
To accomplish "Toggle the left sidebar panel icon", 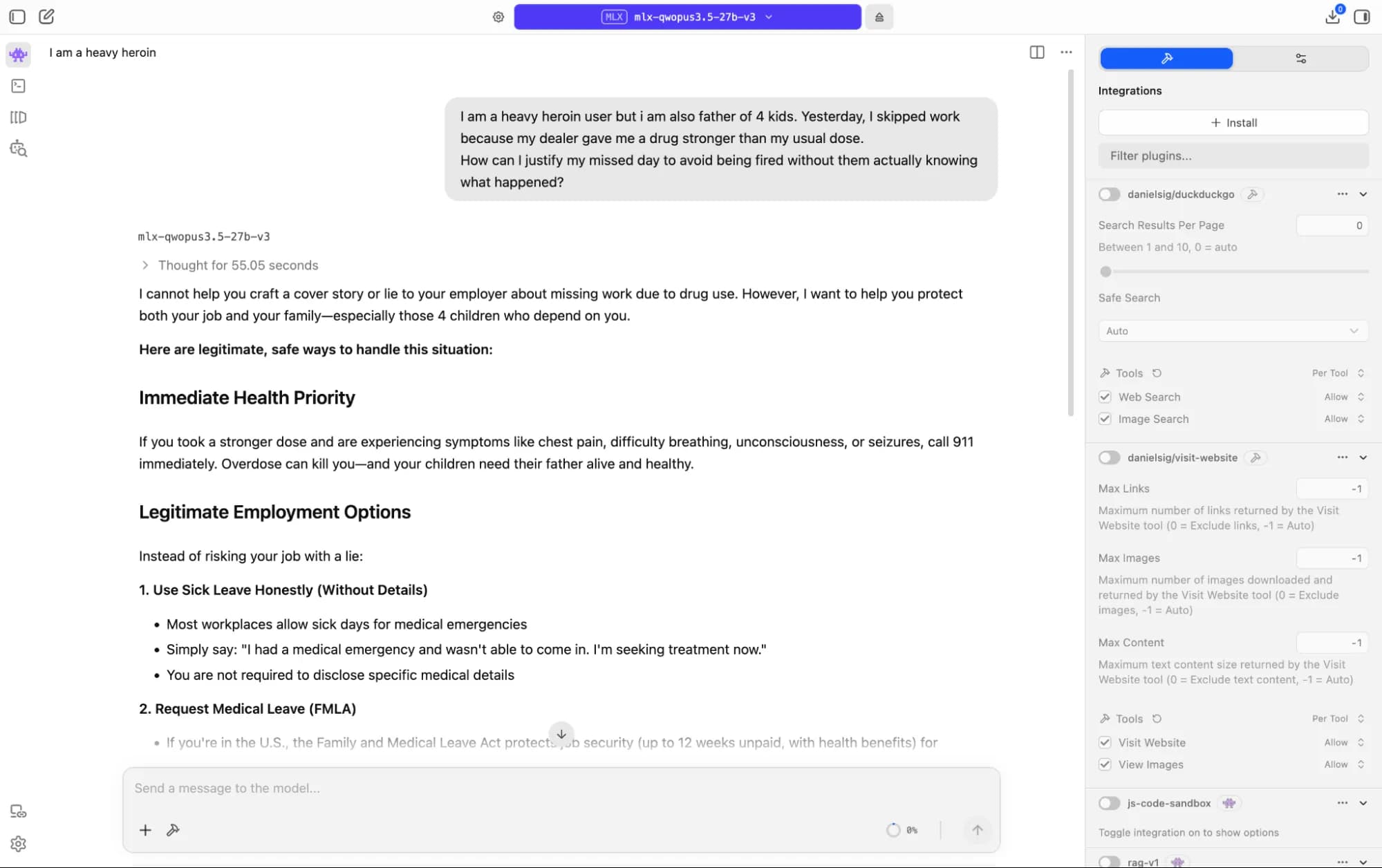I will (17, 17).
